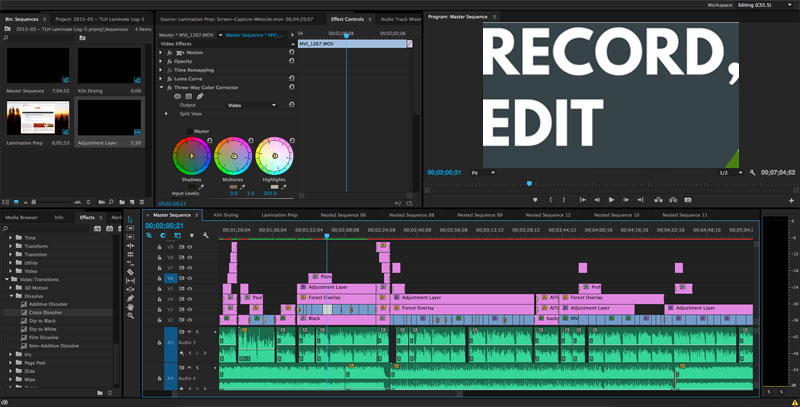Select the Zoom tool in the tools panel
800x407 pixels.
pos(130,315)
